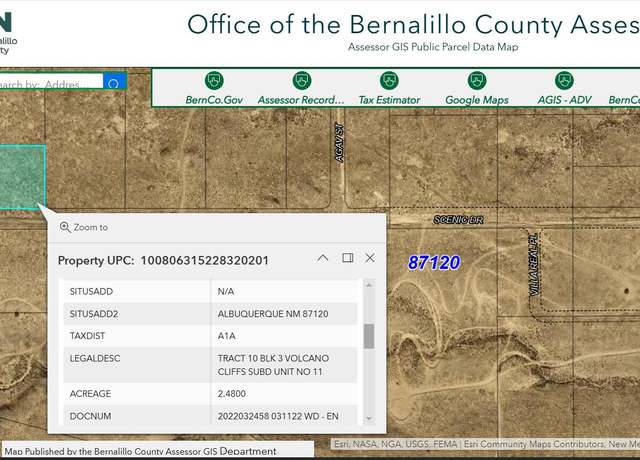Click the Tax Estimator label
This screenshot has width=640, height=460.
pyautogui.click(x=389, y=100)
